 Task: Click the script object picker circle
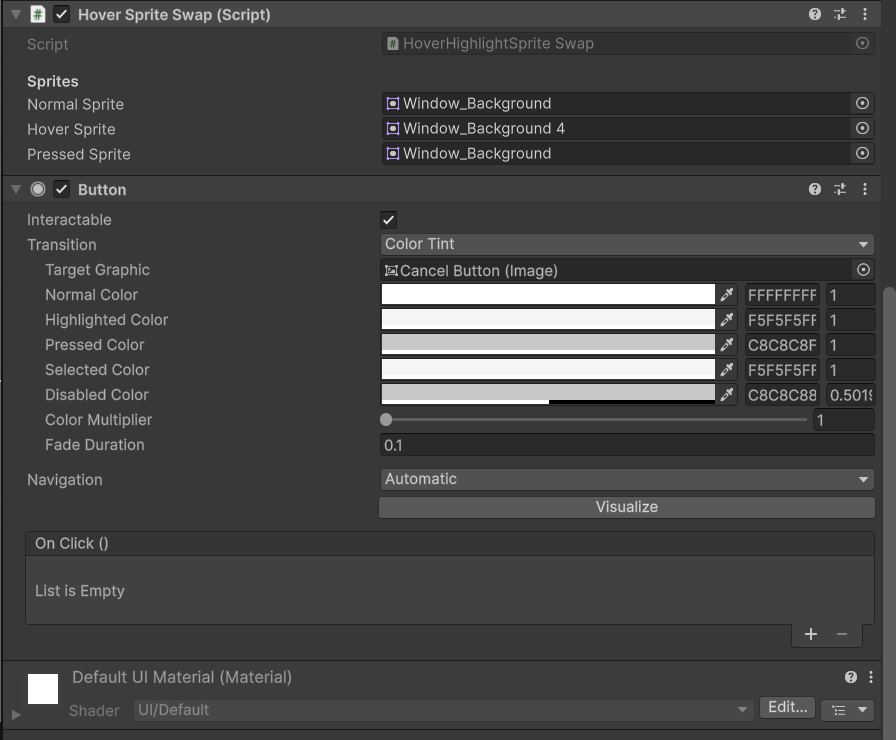click(862, 43)
